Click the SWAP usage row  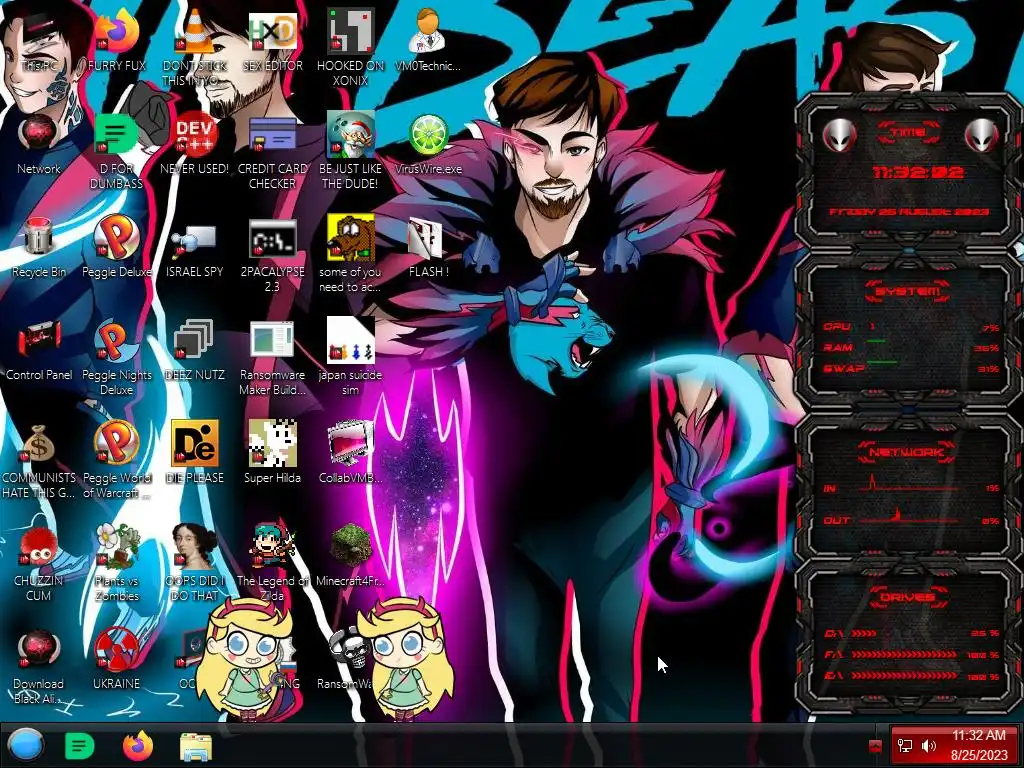(x=910, y=368)
